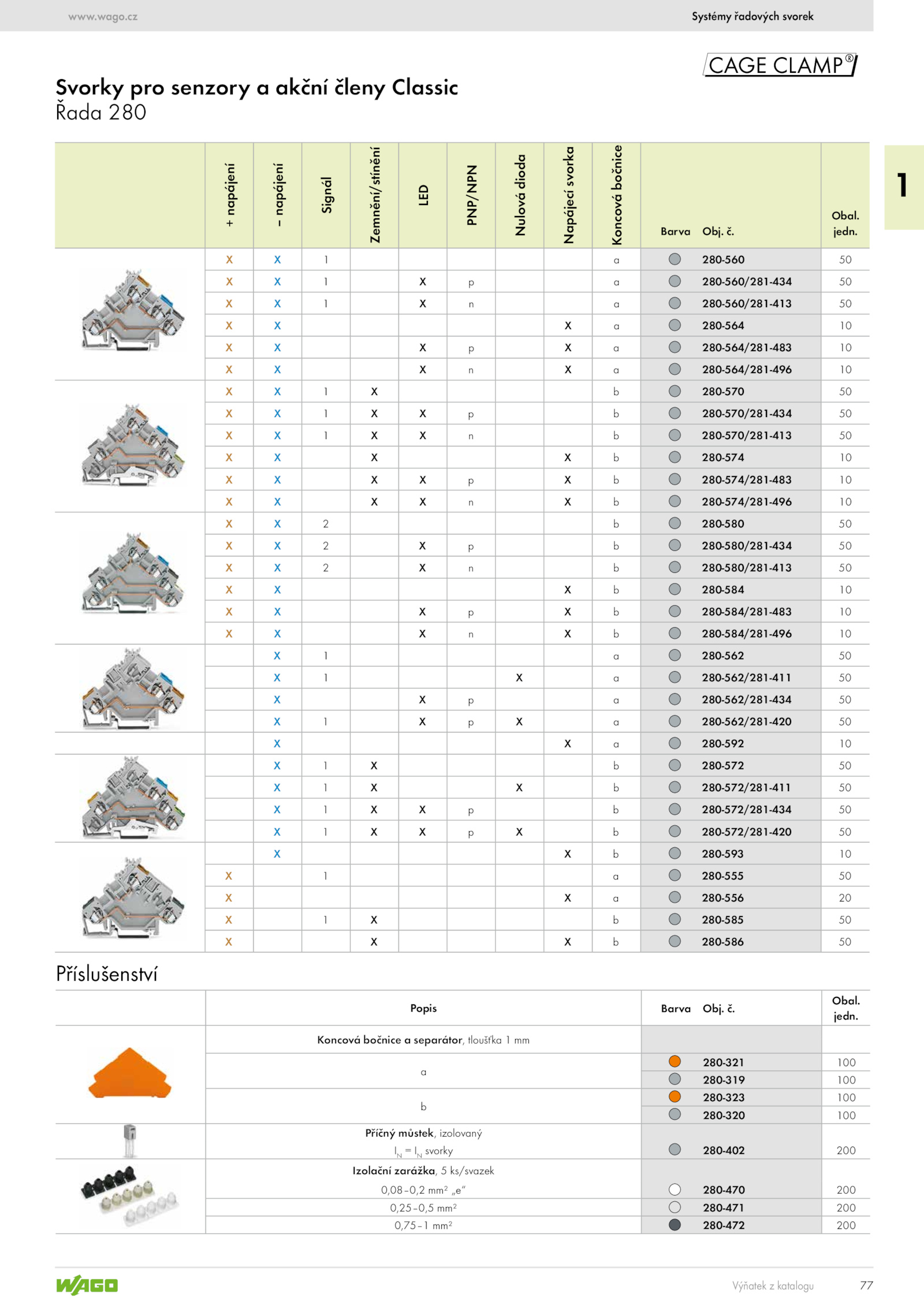Click the 'PNP/NPN' column header
Viewport: 924px width, 1307px height.
pyautogui.click(x=472, y=195)
